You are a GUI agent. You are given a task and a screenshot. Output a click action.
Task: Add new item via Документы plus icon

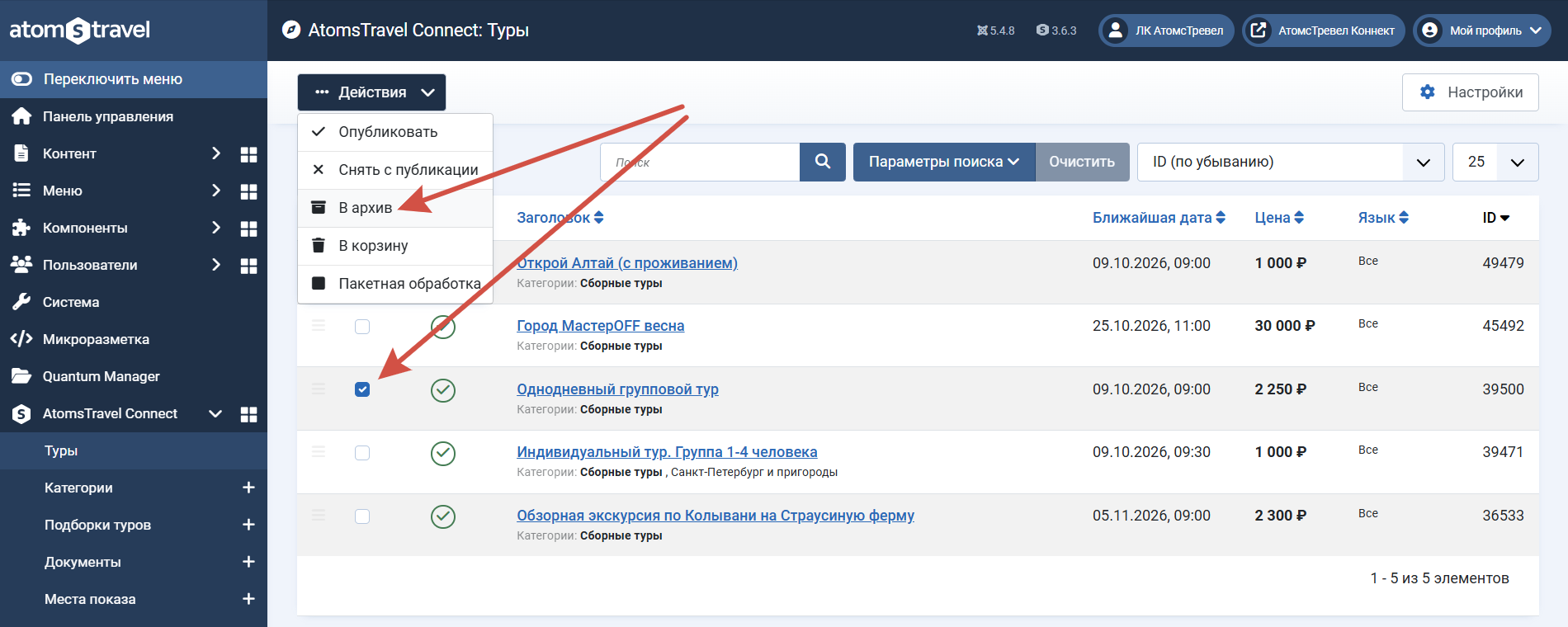click(248, 562)
